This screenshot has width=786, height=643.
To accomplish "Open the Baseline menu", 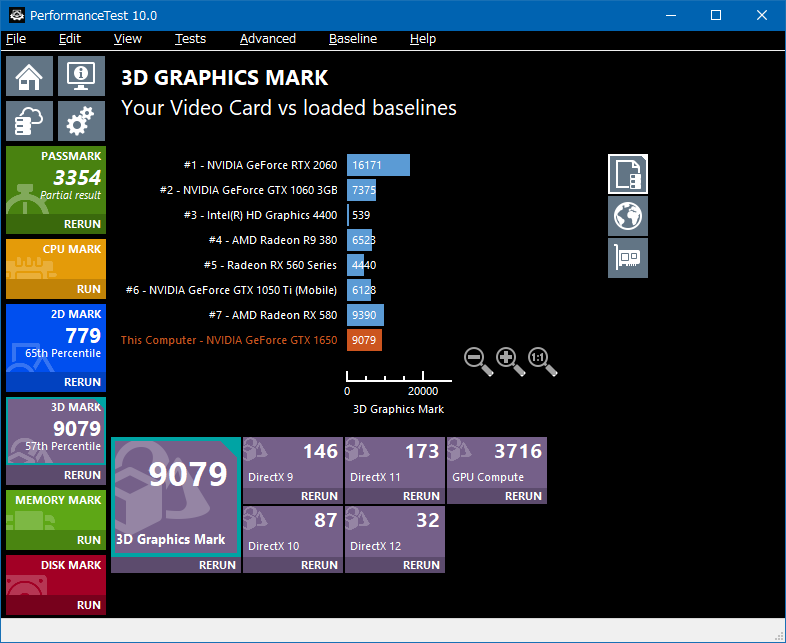I will point(353,39).
